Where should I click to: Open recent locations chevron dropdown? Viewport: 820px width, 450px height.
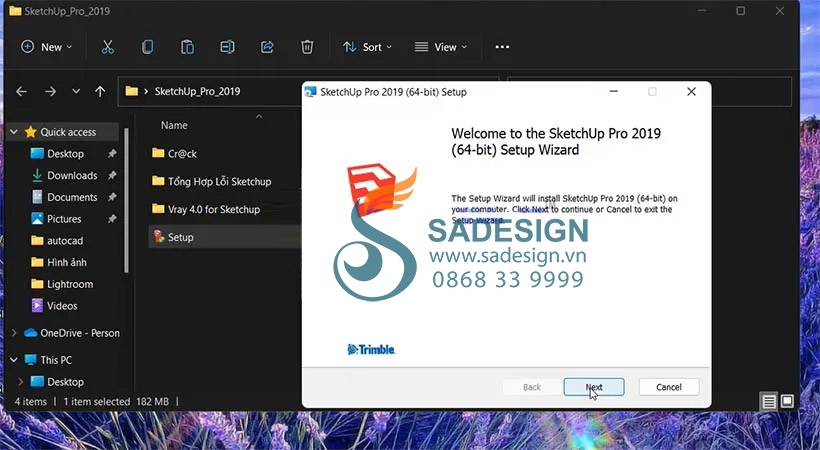point(76,92)
